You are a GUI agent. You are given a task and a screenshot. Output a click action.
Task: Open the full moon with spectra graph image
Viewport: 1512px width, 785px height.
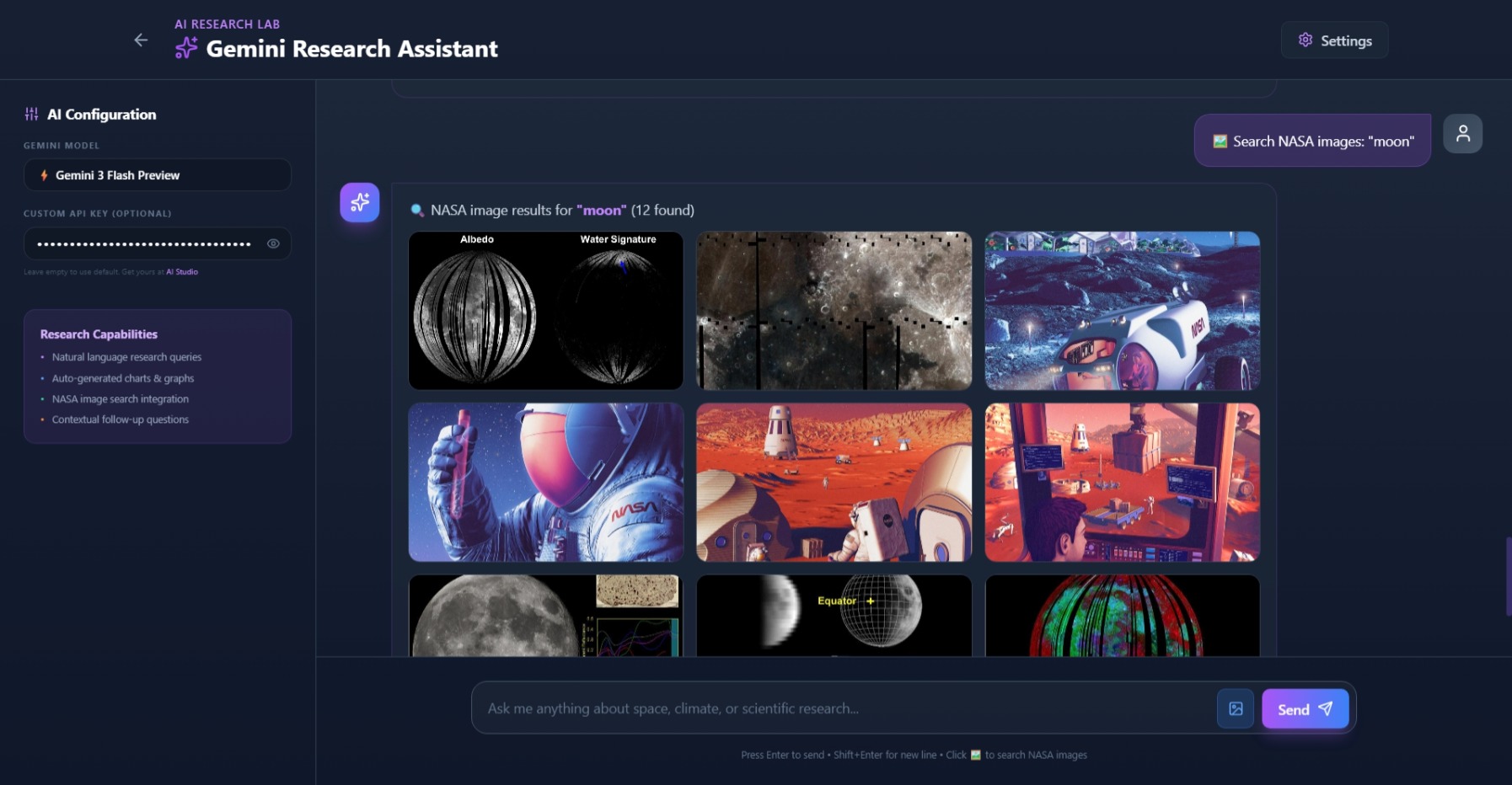point(546,616)
